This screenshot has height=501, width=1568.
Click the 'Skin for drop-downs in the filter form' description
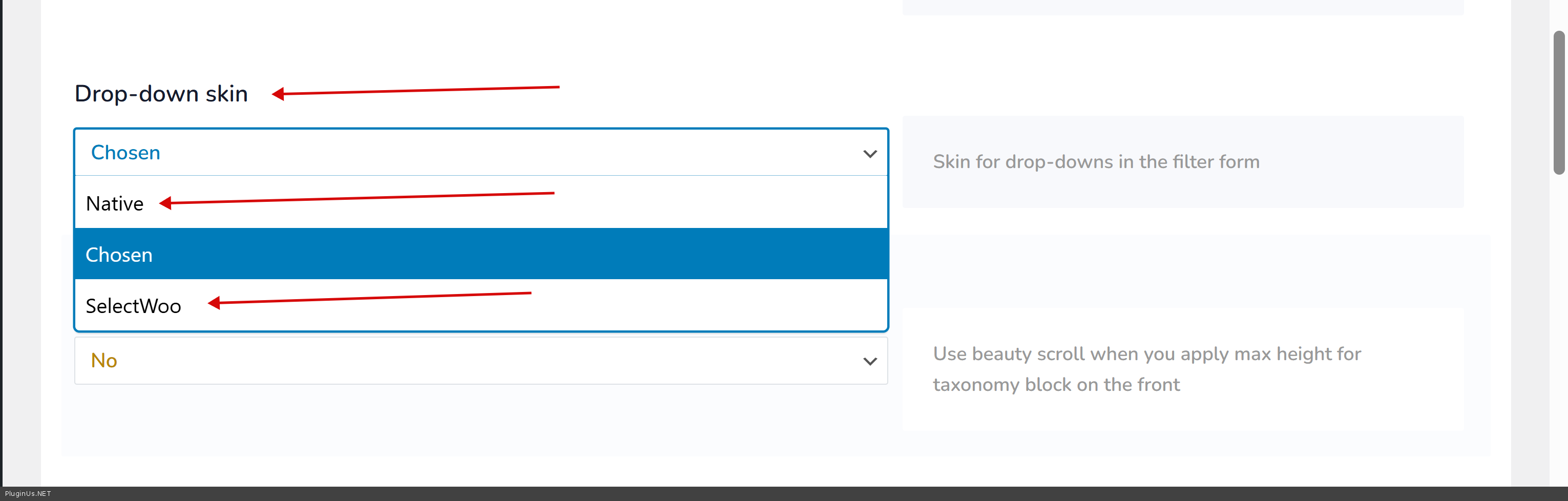click(x=1096, y=162)
